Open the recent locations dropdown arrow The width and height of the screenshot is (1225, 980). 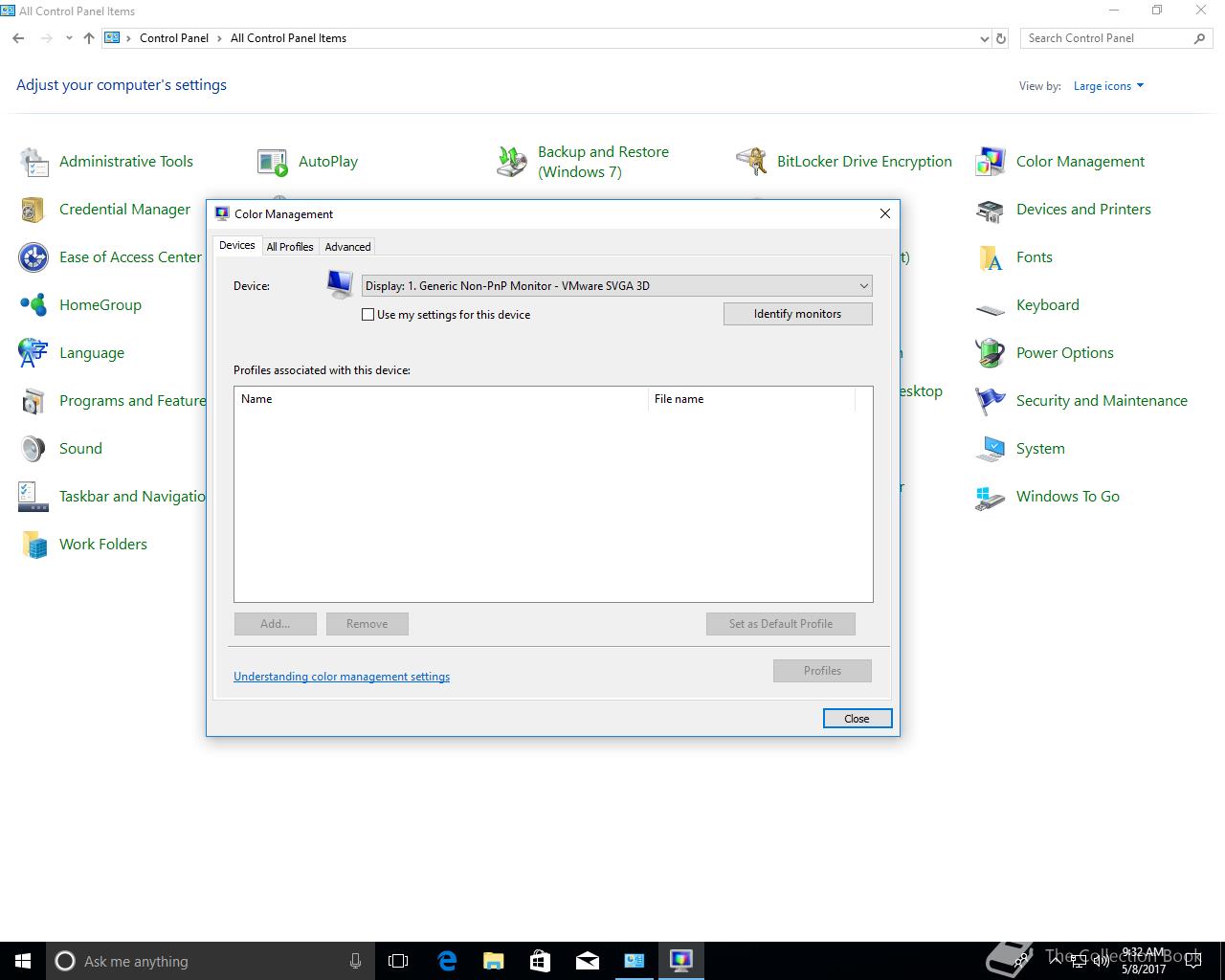[69, 38]
